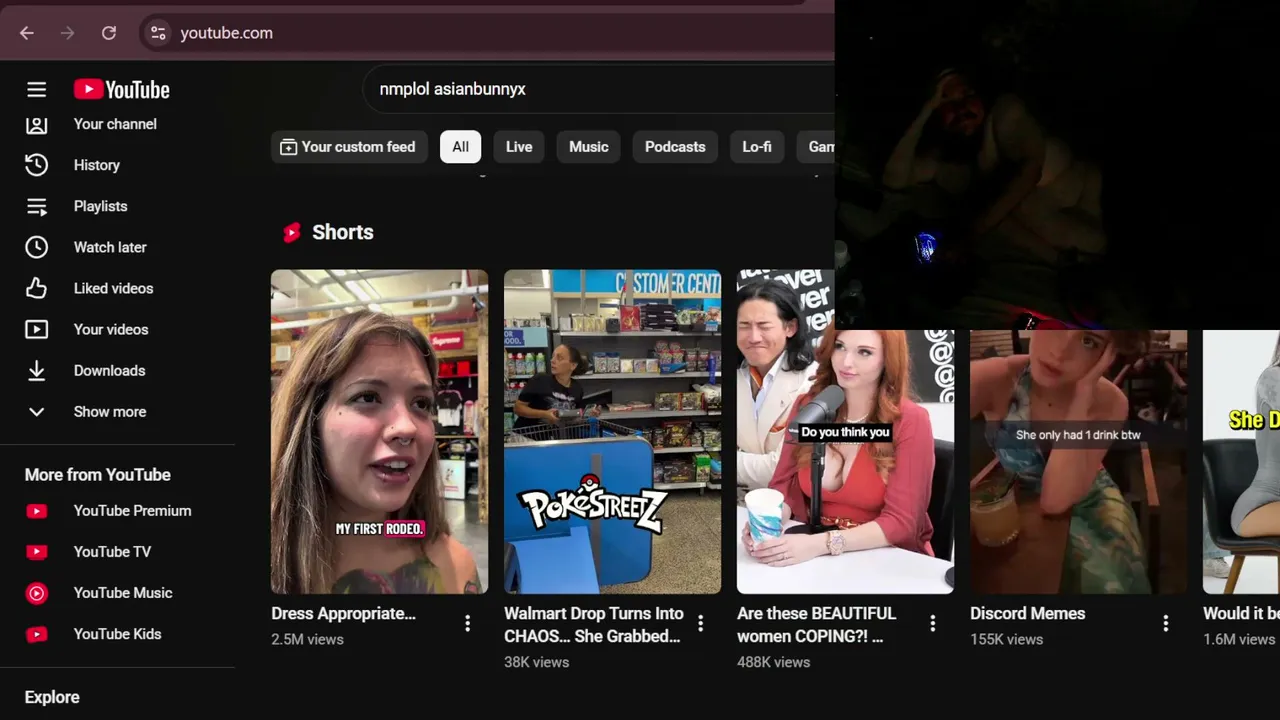Focus the search box containing nmplol asianbunnyx
This screenshot has width=1280, height=720.
pyautogui.click(x=600, y=89)
